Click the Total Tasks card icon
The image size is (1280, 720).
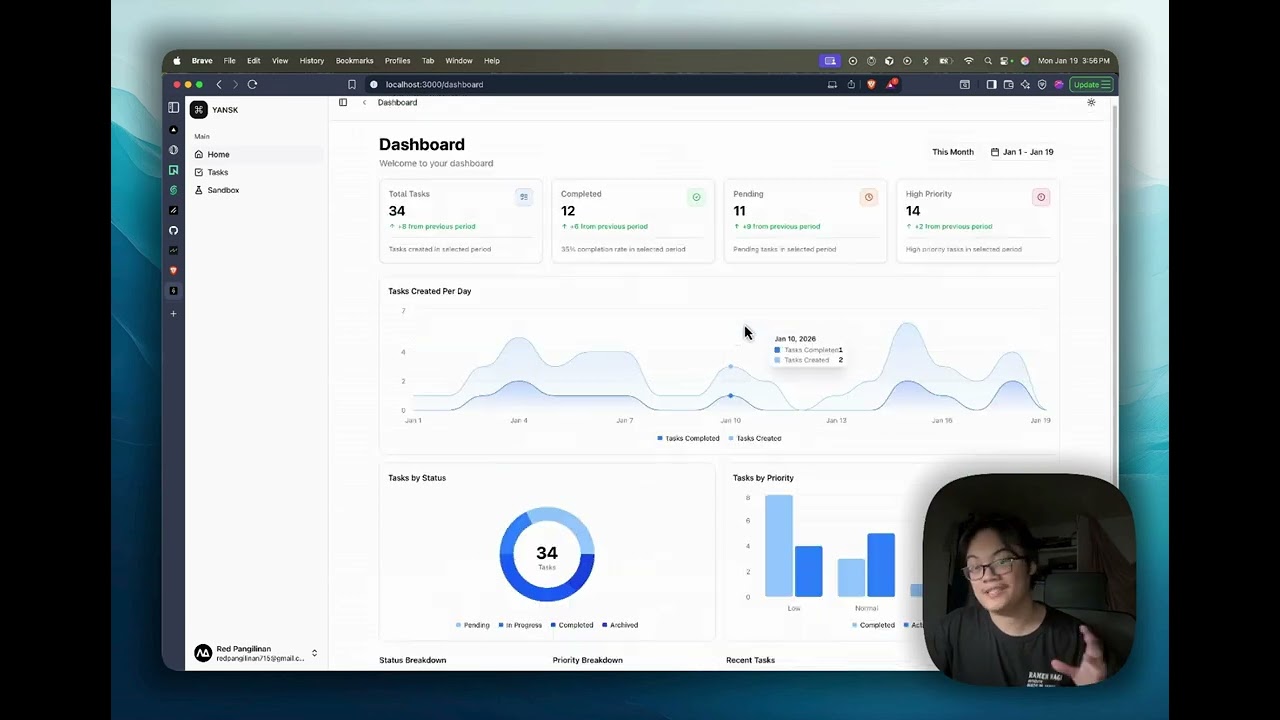[524, 197]
